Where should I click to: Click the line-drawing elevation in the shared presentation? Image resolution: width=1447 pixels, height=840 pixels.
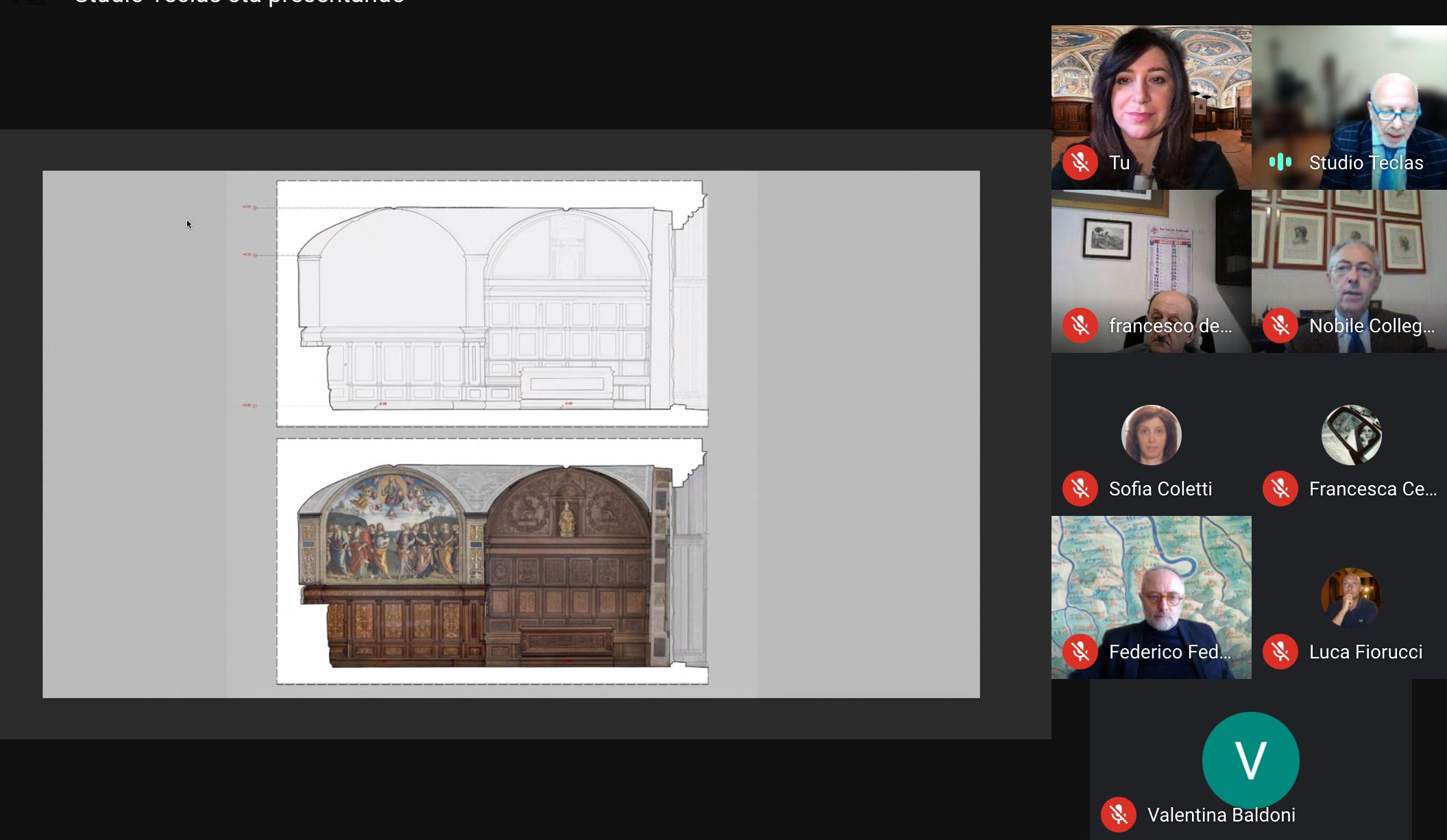(x=492, y=304)
